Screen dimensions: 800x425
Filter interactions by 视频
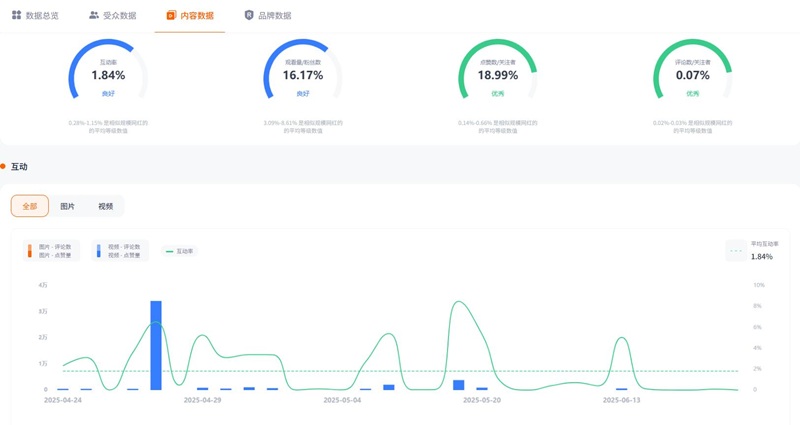[106, 206]
